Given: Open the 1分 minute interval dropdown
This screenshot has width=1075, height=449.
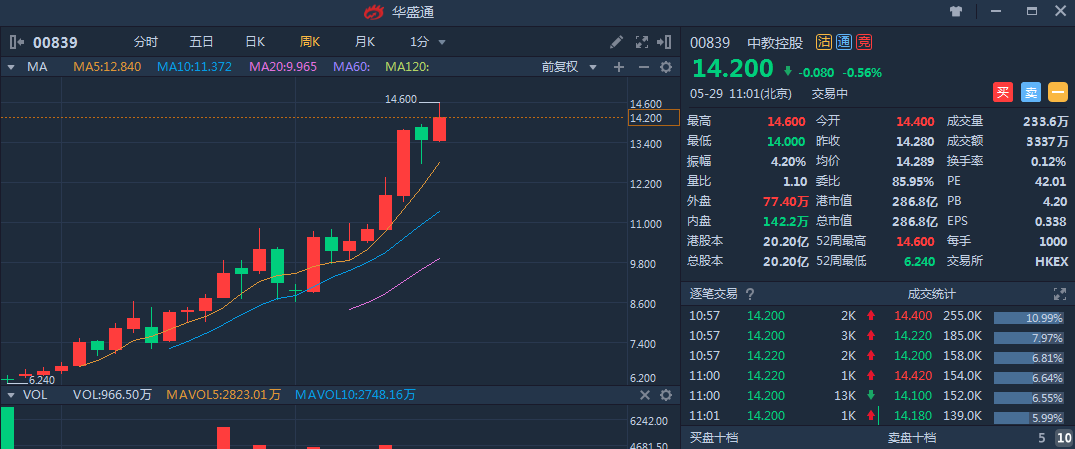Looking at the screenshot, I should pyautogui.click(x=428, y=42).
